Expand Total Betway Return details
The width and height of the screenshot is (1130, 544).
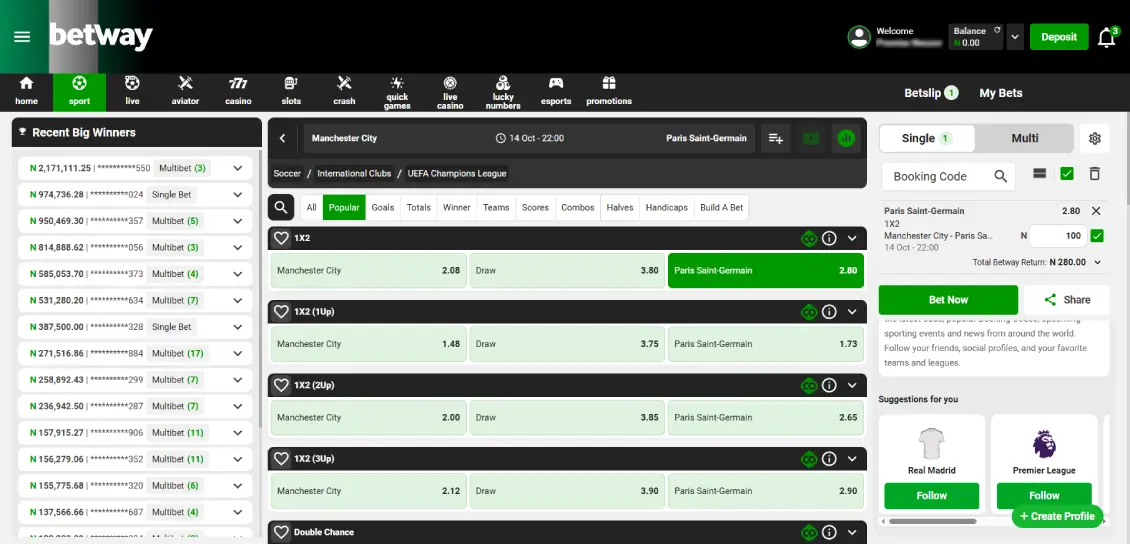click(x=1097, y=262)
